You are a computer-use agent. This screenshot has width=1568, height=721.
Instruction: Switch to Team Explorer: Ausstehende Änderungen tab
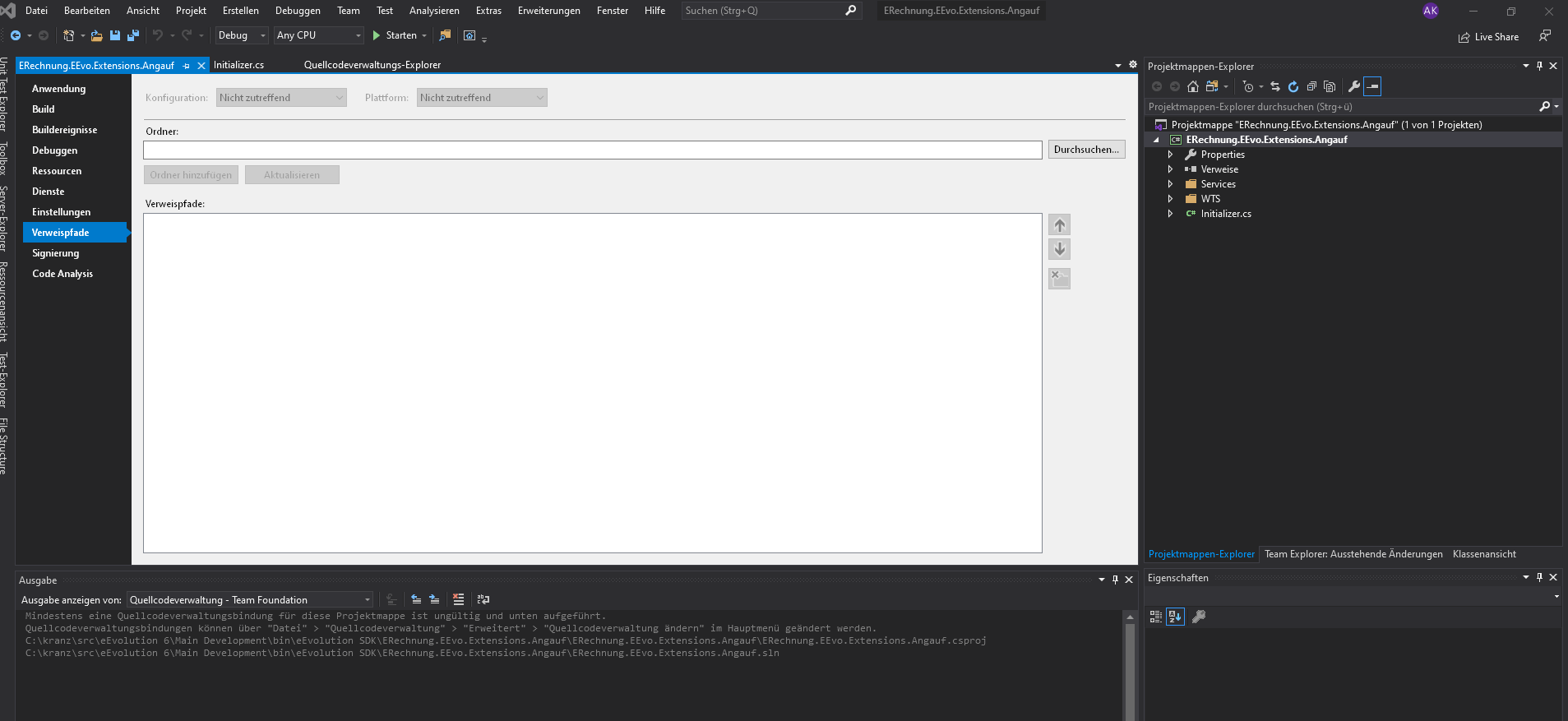pyautogui.click(x=1353, y=554)
